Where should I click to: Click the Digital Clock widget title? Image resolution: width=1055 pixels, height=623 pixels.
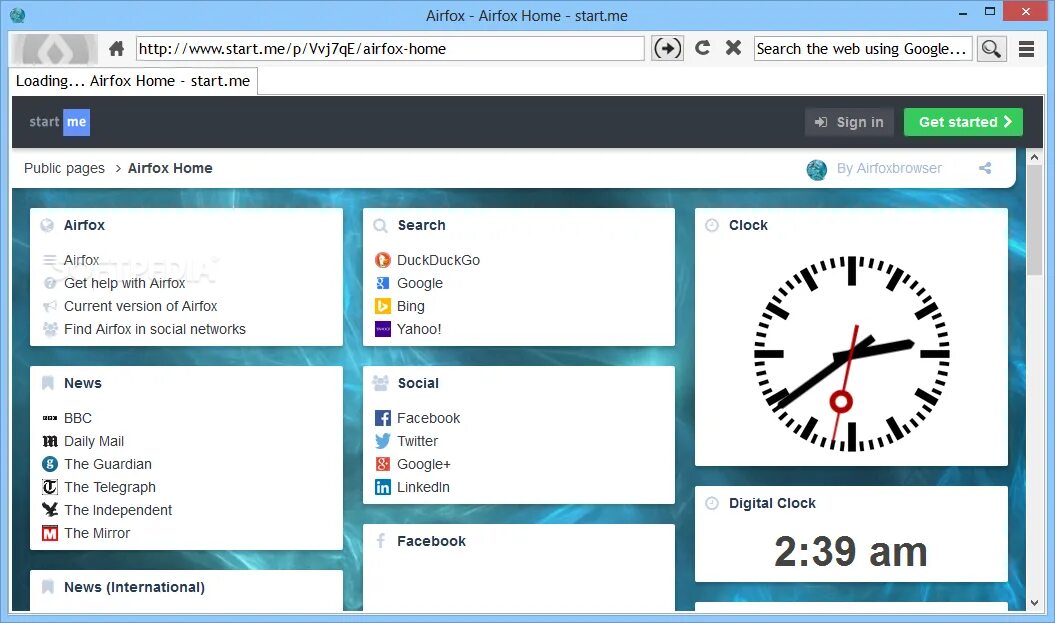772,503
